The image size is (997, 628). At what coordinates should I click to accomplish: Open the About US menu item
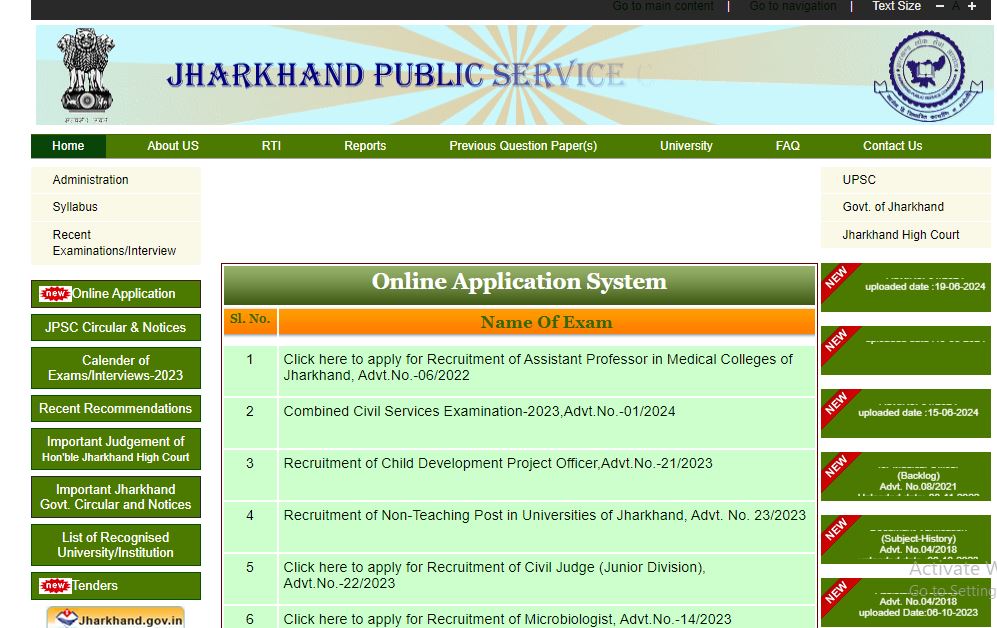point(172,146)
